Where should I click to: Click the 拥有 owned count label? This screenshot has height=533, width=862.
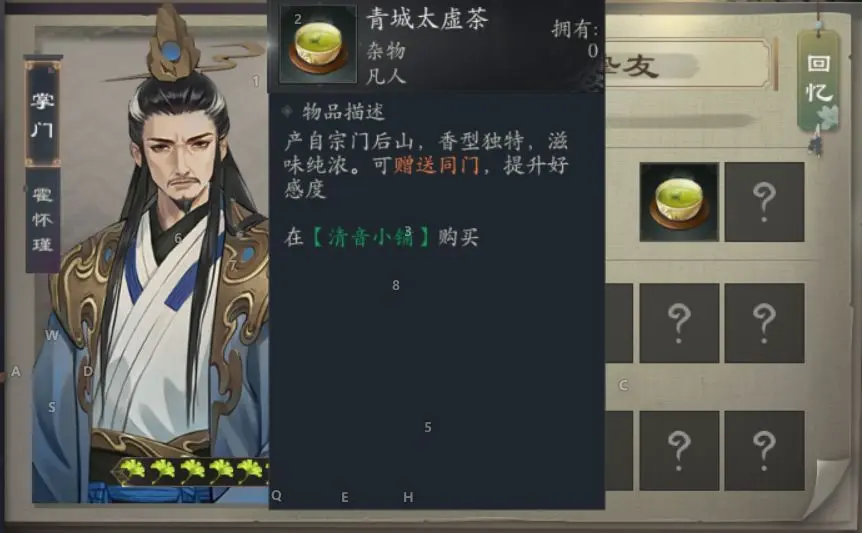click(574, 29)
